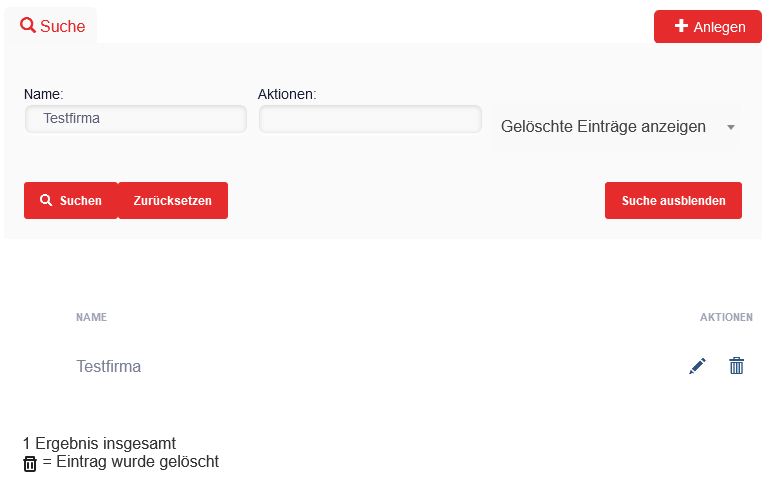This screenshot has width=780, height=484.
Task: Click the 'Aktionen:' field label
Action: 287,94
